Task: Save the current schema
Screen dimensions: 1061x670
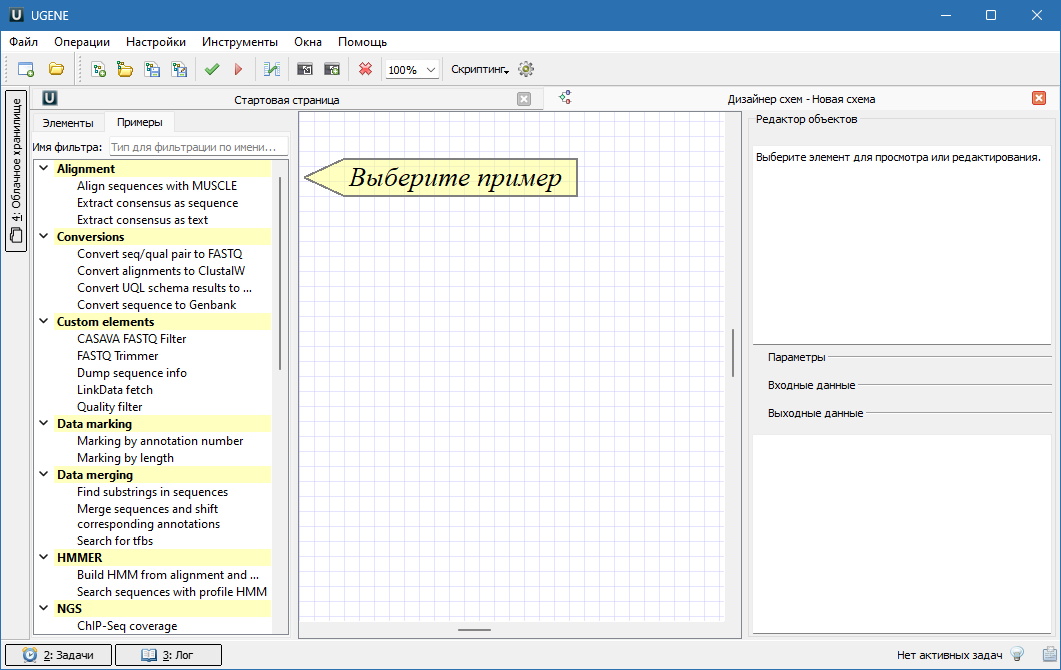Action: pyautogui.click(x=151, y=69)
